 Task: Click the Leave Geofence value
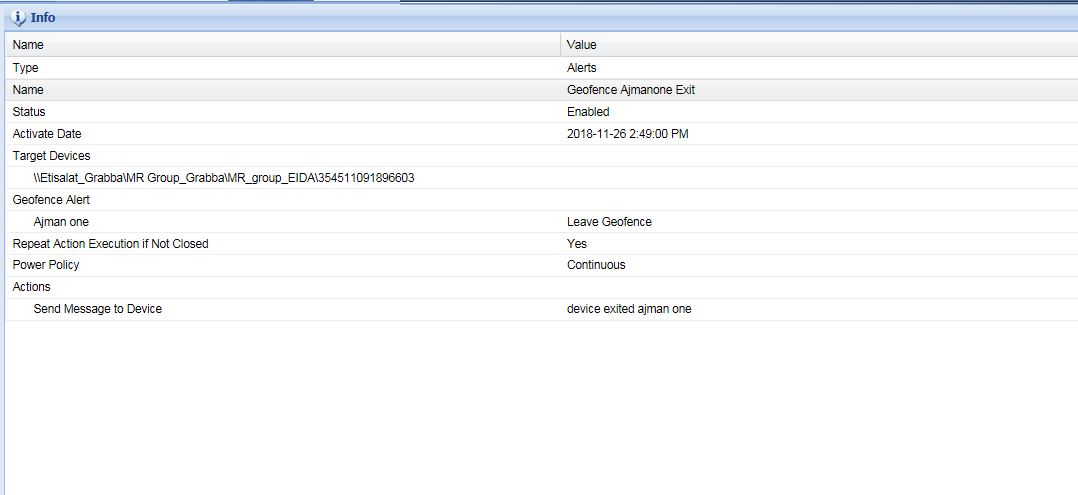pyautogui.click(x=609, y=222)
